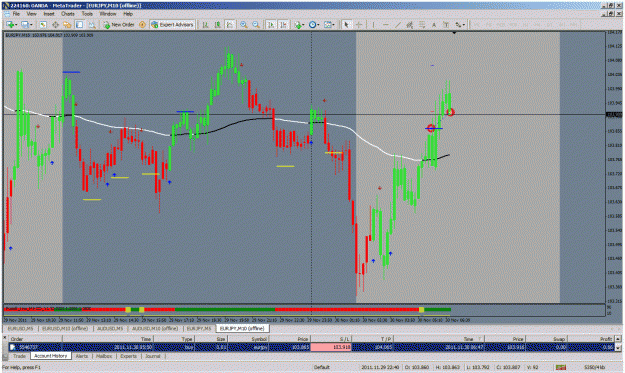Select the cursor arrow tool

tap(346, 25)
